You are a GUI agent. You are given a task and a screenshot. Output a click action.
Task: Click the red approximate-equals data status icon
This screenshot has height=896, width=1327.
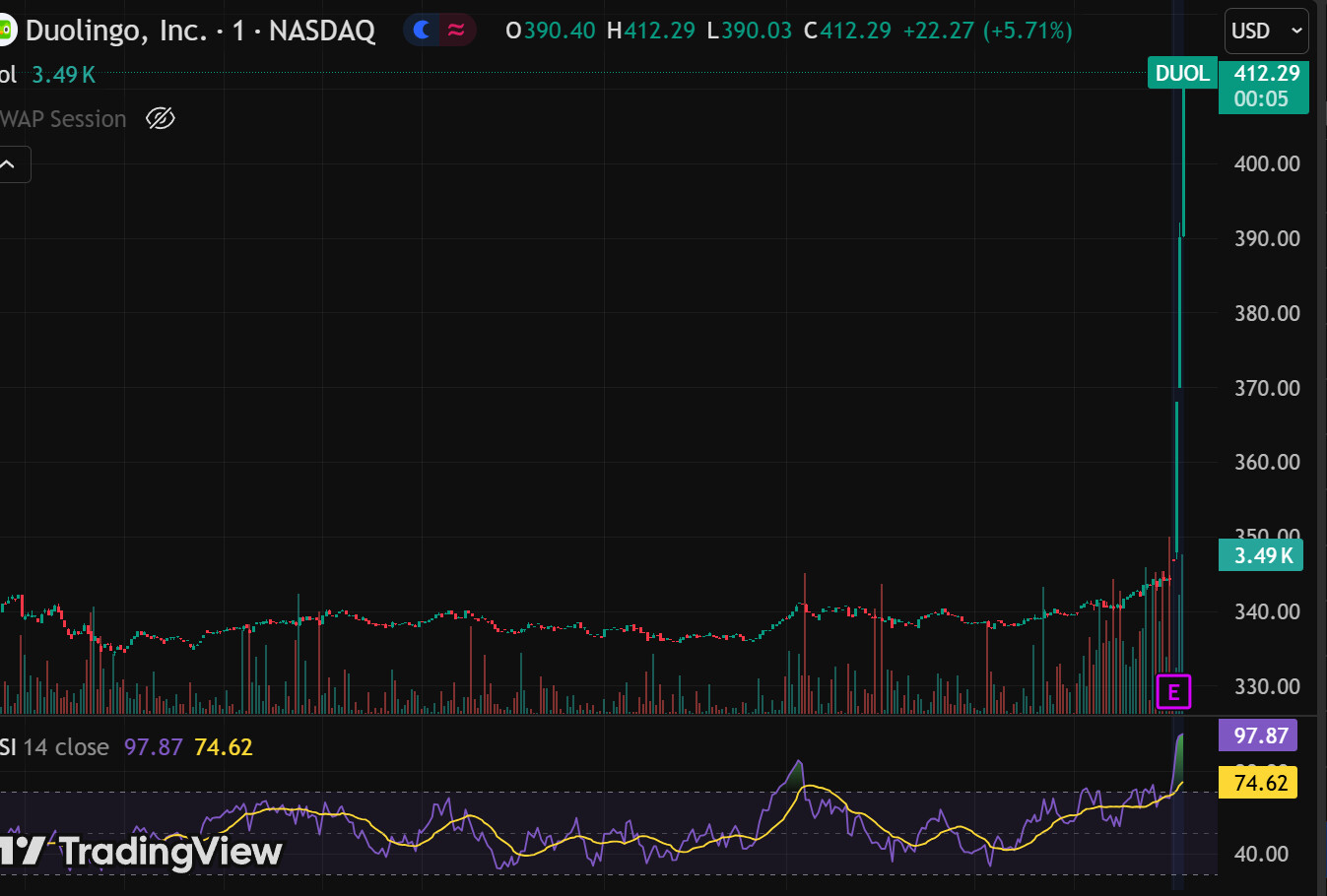coord(456,31)
